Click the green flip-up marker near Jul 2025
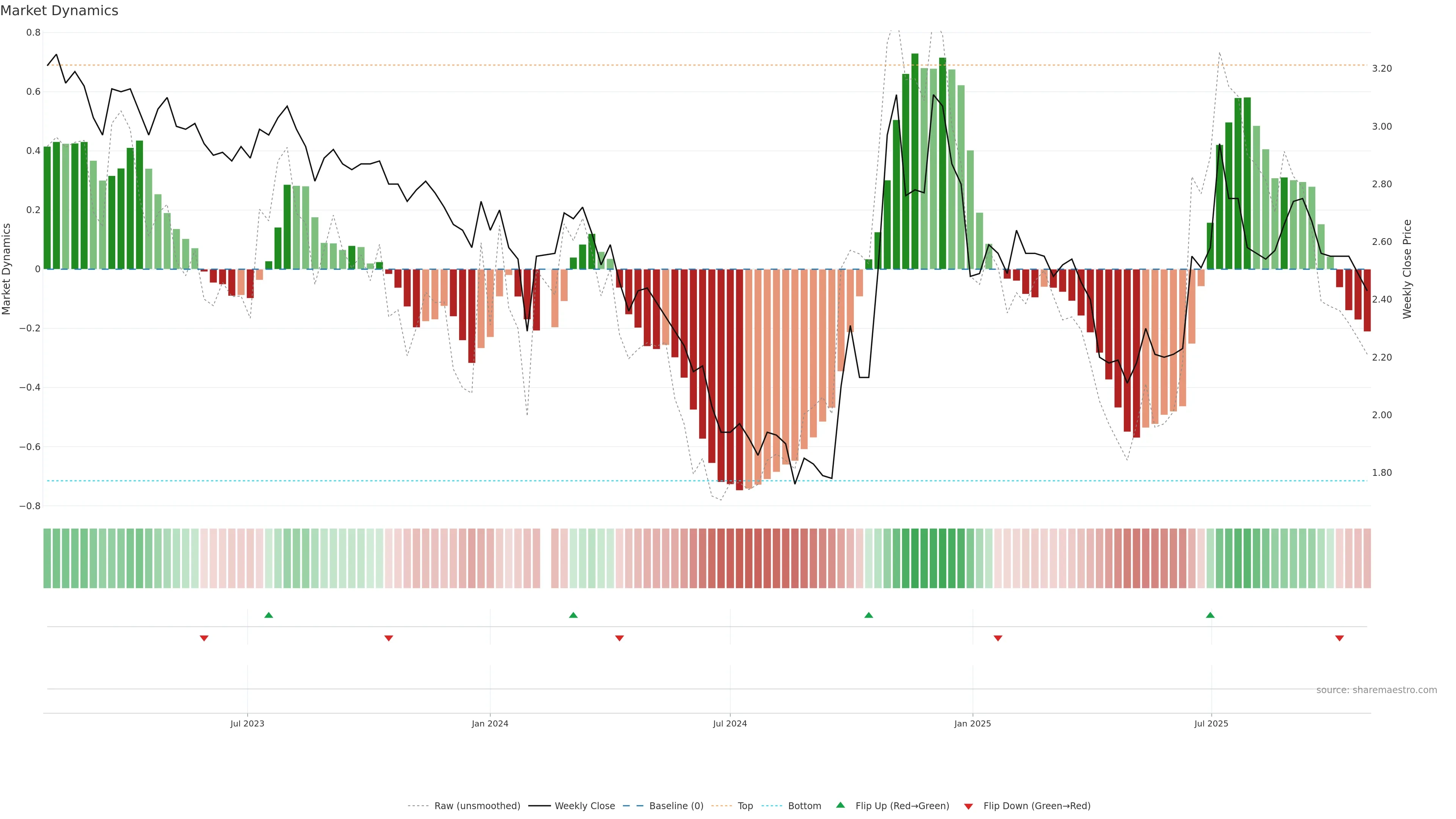The width and height of the screenshot is (1456, 819). pos(1210,615)
